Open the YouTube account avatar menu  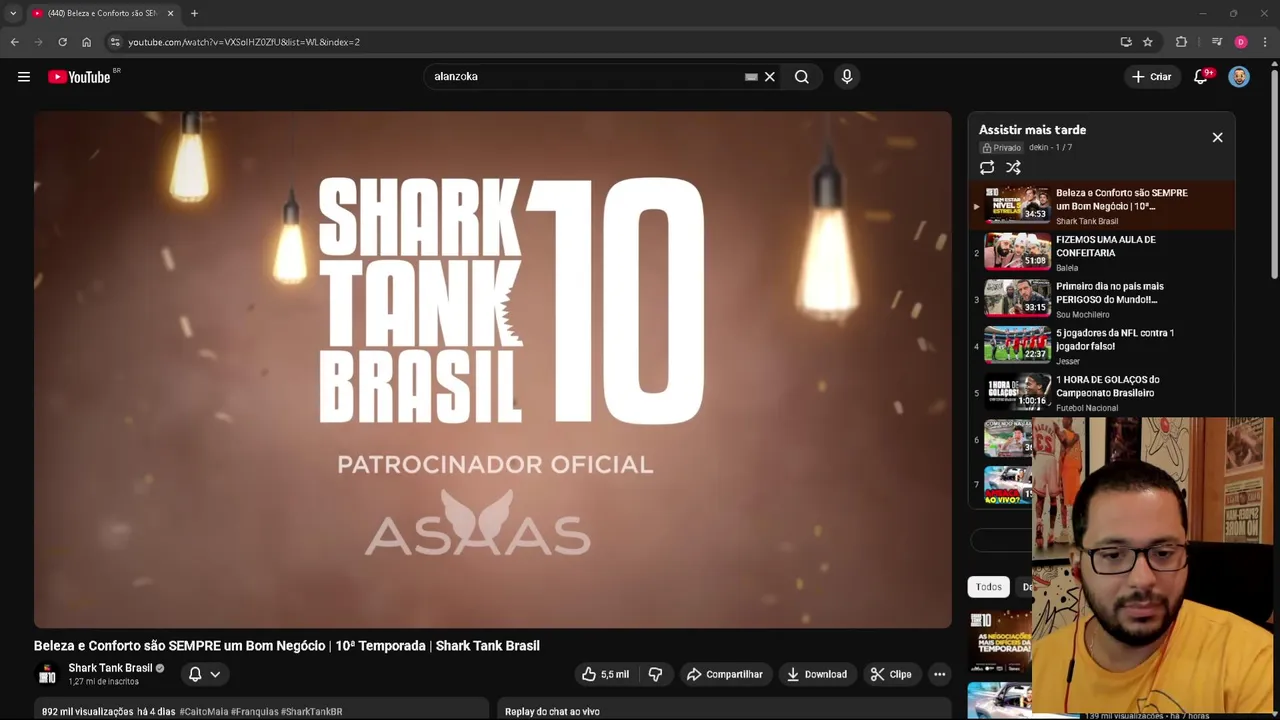pyautogui.click(x=1239, y=77)
